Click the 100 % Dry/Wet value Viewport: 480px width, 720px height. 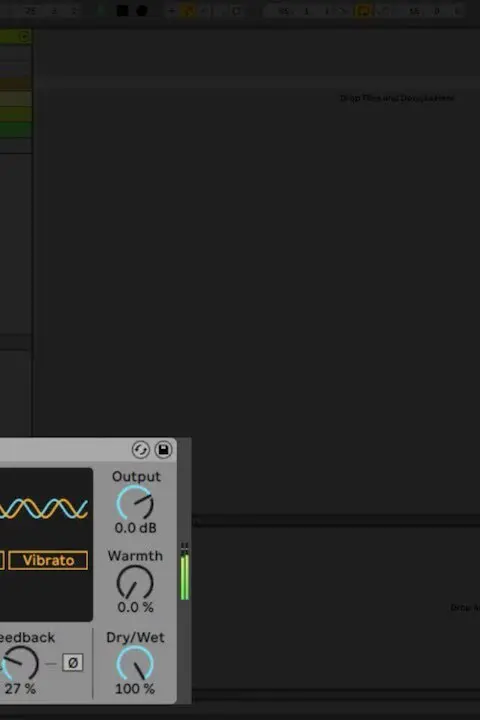(x=135, y=689)
